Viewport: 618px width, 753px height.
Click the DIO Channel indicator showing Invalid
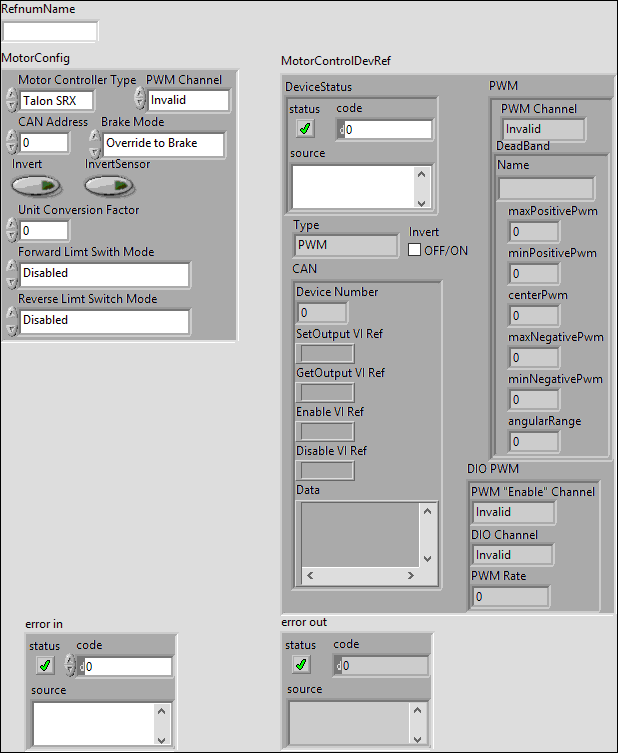(513, 555)
